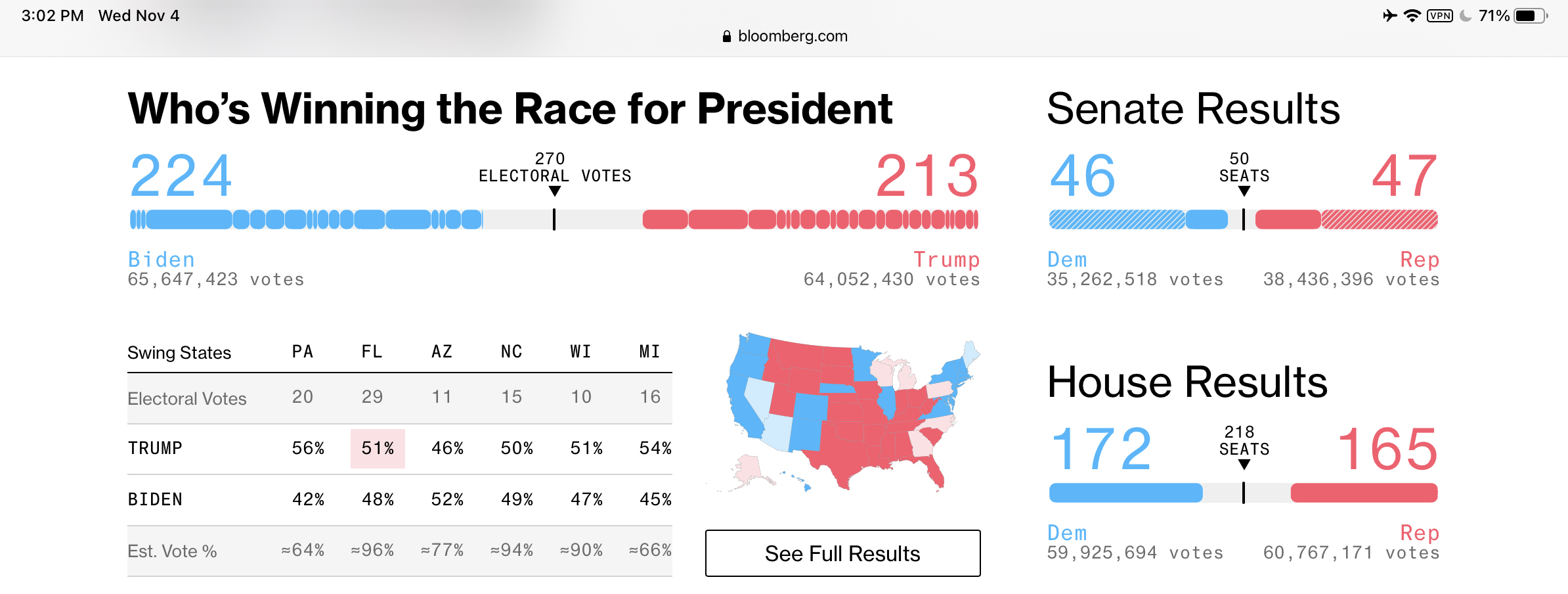Select the PA swing state column header
Screen dimensions: 1568x594
(x=303, y=352)
